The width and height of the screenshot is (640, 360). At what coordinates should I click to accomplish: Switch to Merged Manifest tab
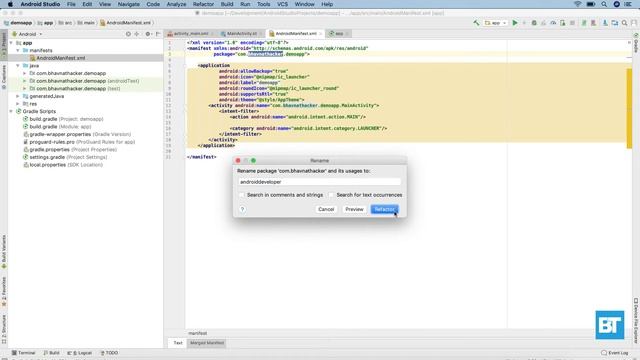pyautogui.click(x=207, y=343)
